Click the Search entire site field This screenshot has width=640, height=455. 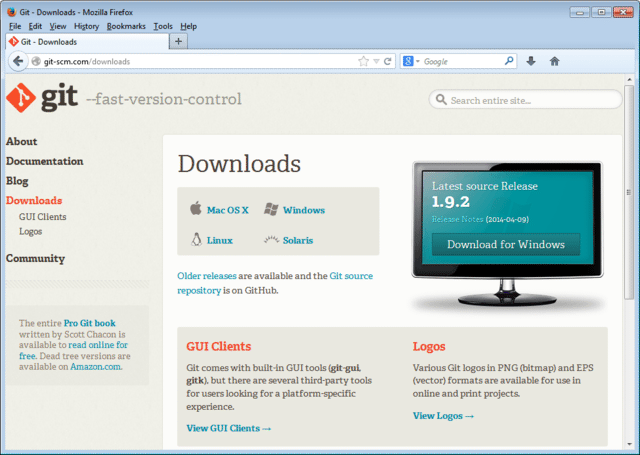(x=526, y=100)
